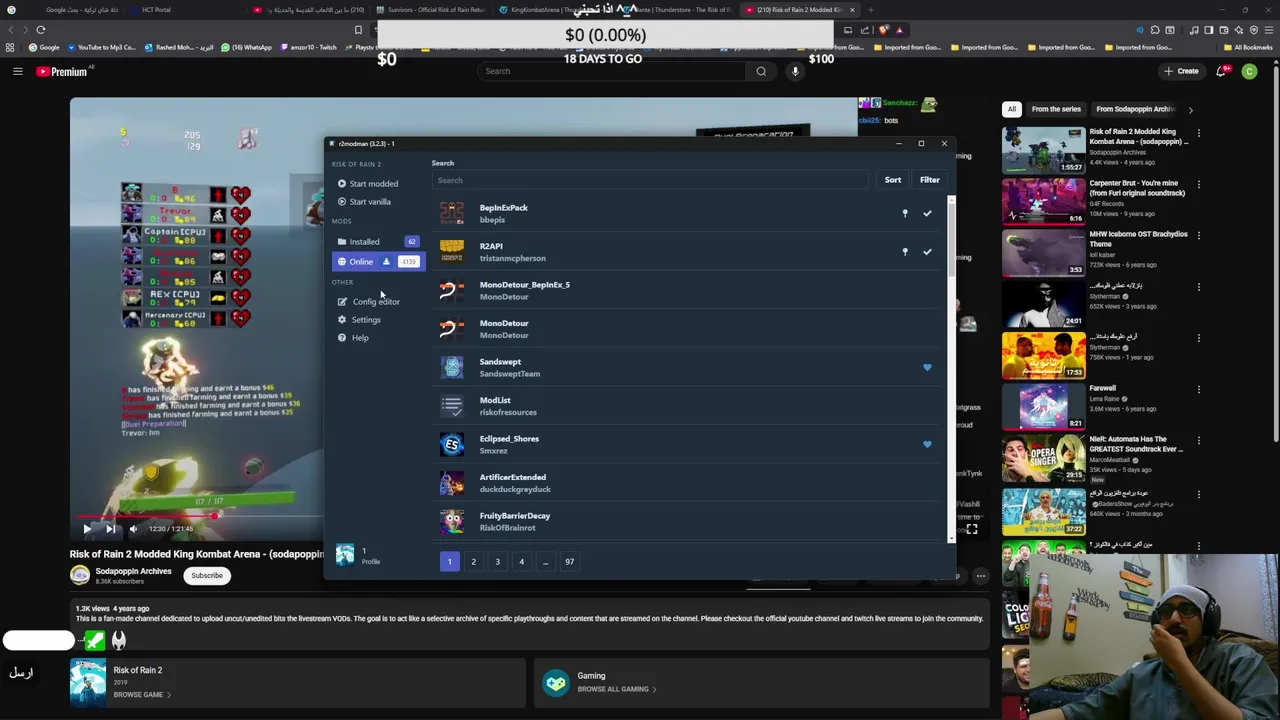
Task: Click the voice search microphone icon
Action: [795, 71]
